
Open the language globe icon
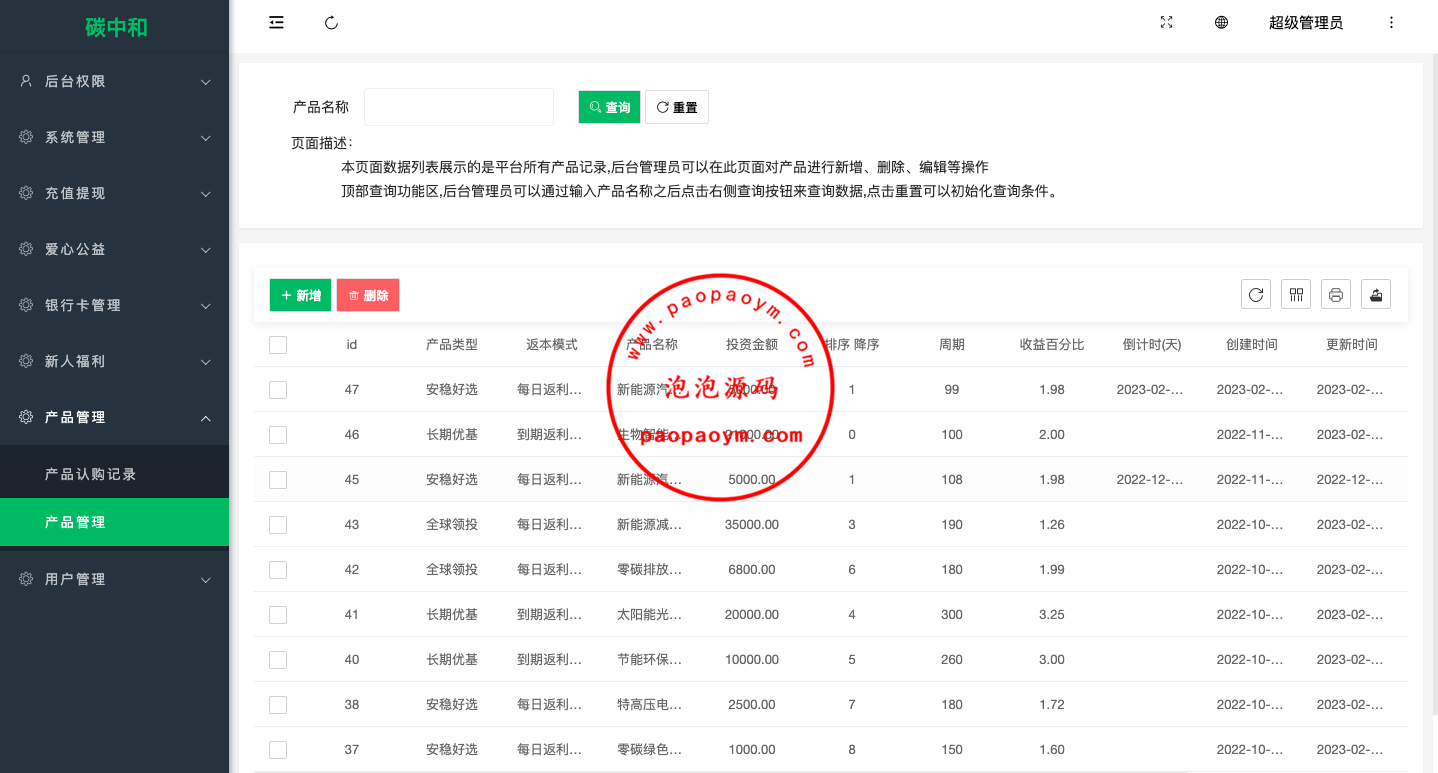pyautogui.click(x=1221, y=23)
